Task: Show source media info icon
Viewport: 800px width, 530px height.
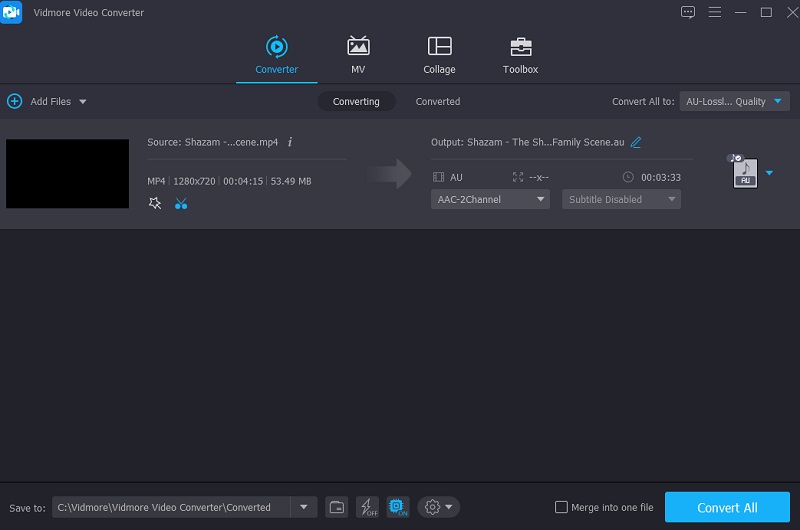Action: (x=290, y=142)
